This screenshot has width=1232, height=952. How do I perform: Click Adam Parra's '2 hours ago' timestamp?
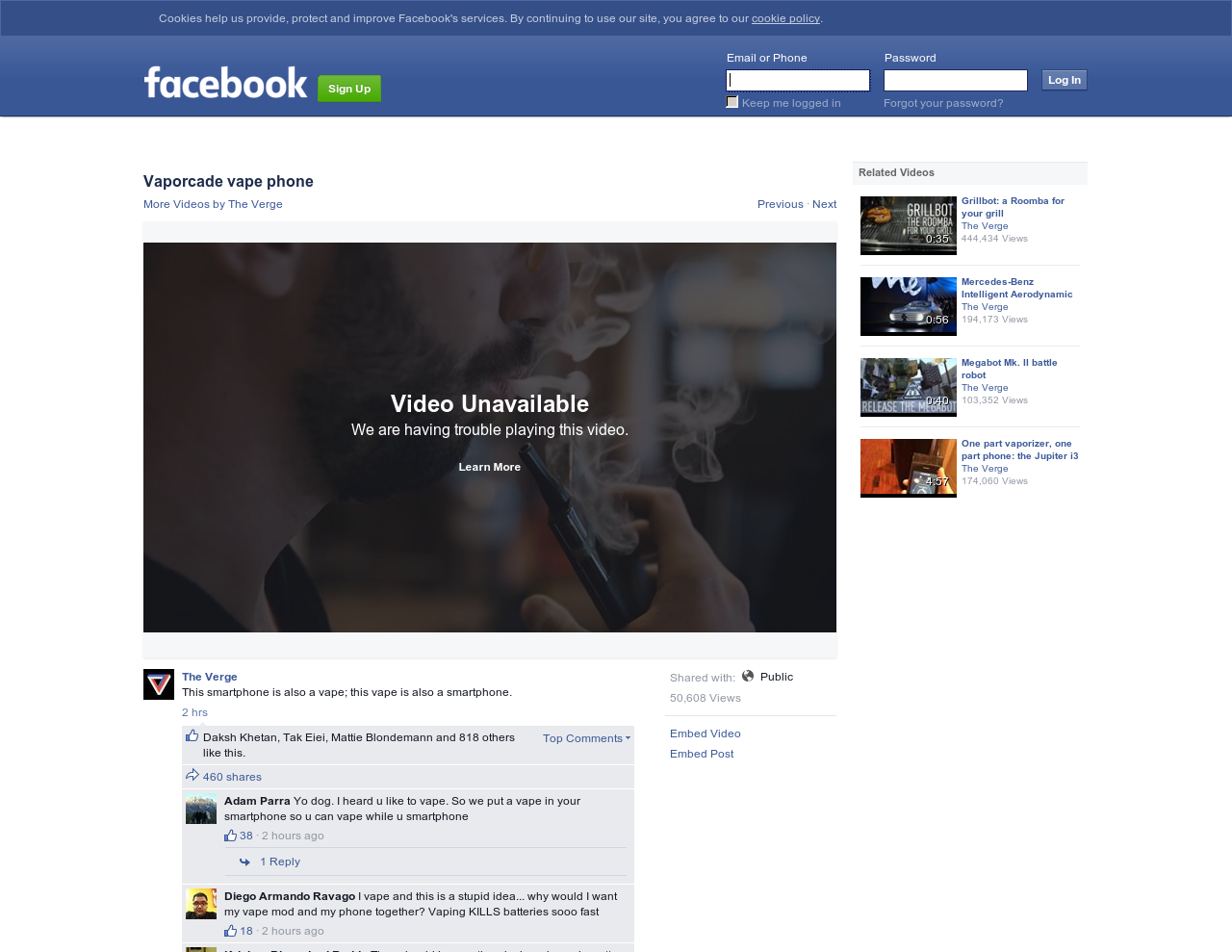coord(293,836)
